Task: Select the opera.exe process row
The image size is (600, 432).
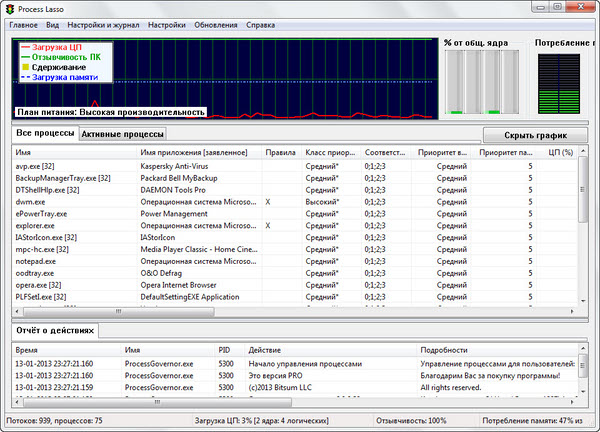Action: [40, 284]
